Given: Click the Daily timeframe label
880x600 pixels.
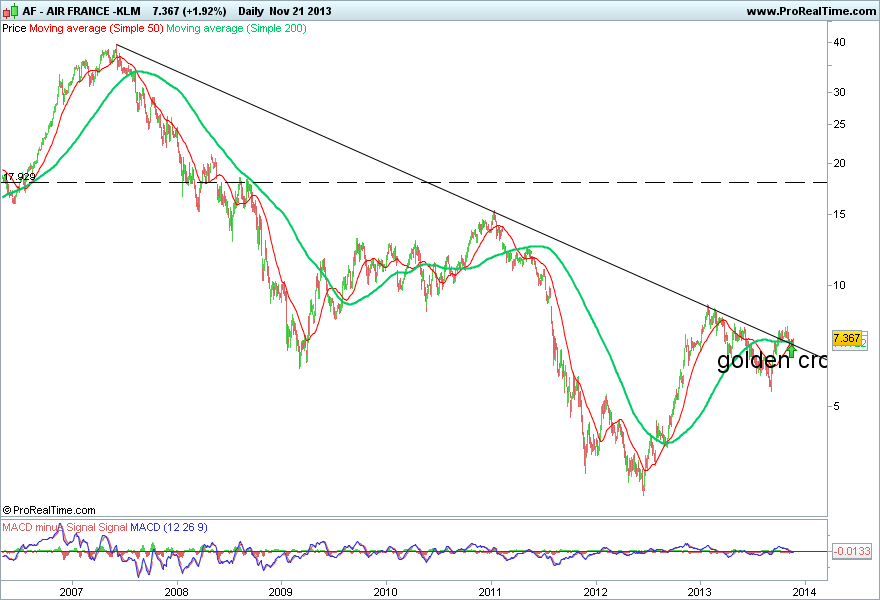Looking at the screenshot, I should coord(251,11).
